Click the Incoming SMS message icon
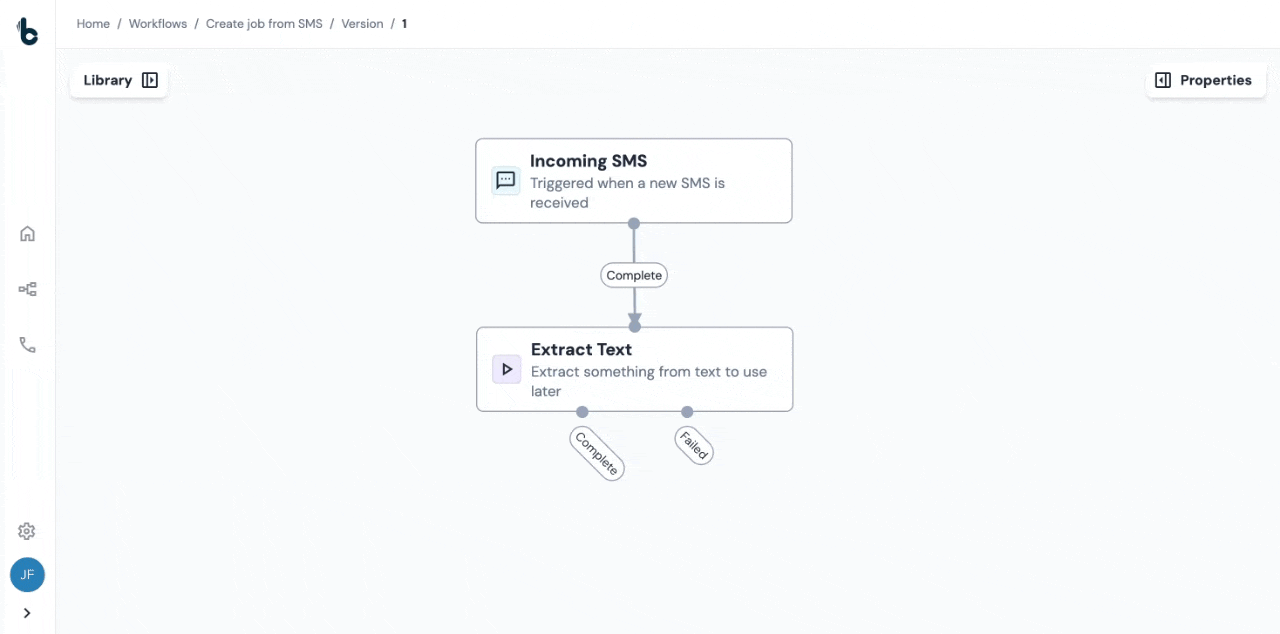This screenshot has height=634, width=1280. pyautogui.click(x=506, y=181)
